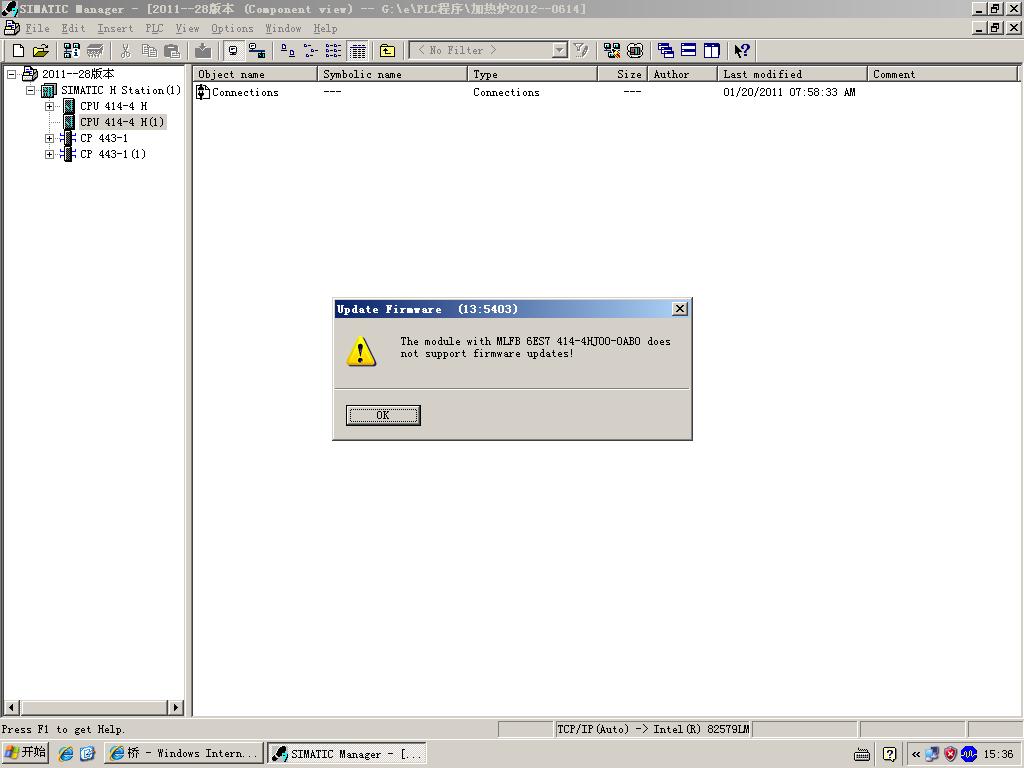Sort by Object name column header
1024x768 pixels.
point(255,74)
